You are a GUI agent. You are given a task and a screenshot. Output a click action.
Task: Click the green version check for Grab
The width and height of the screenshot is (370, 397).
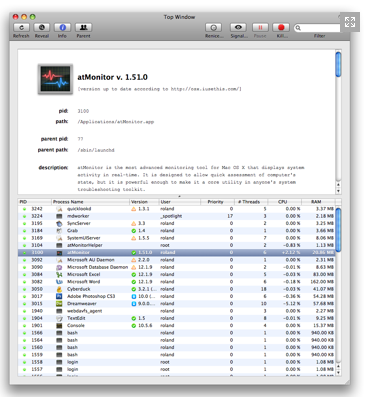click(x=134, y=231)
